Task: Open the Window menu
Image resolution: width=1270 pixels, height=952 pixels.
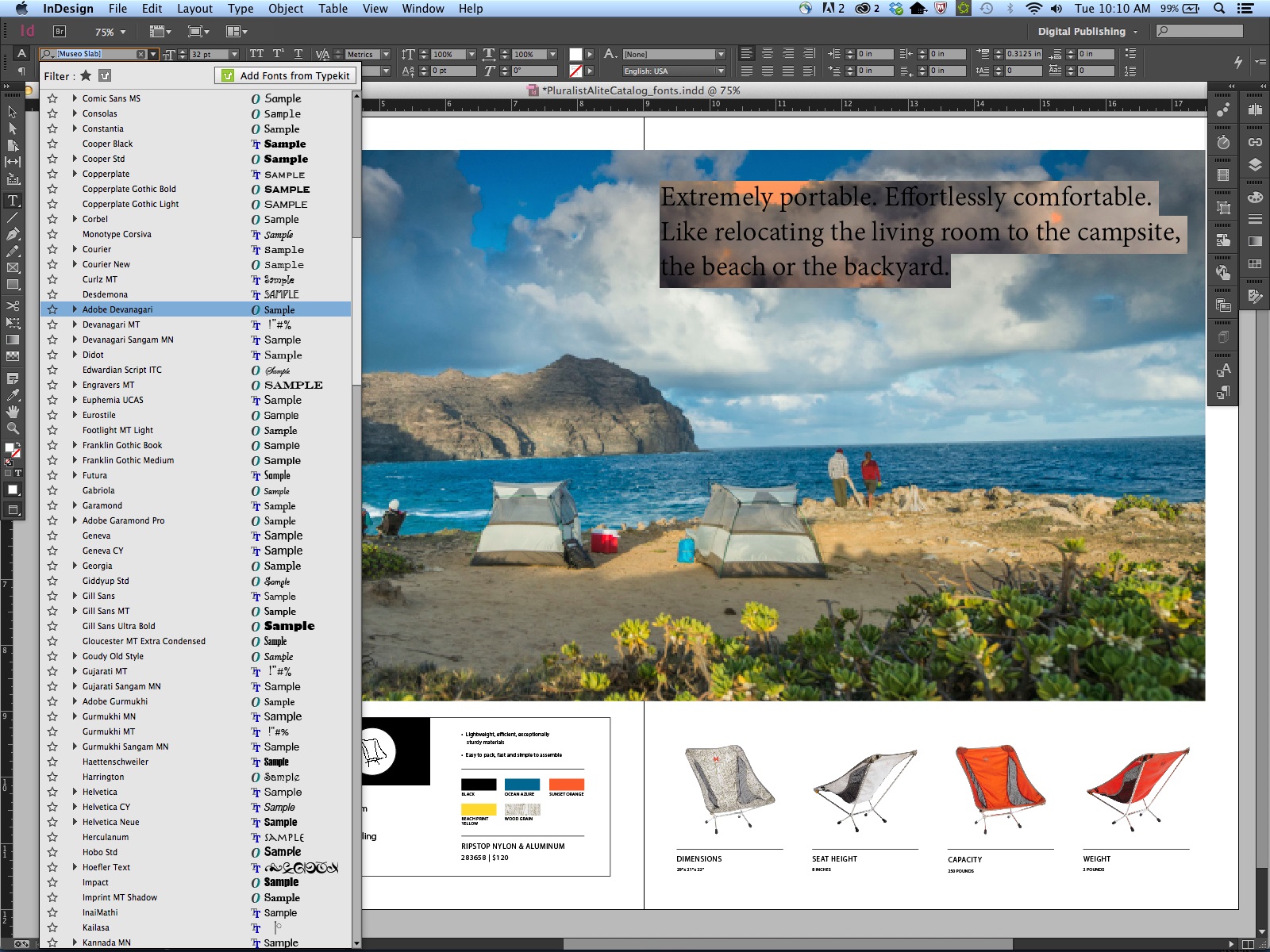Action: point(423,9)
